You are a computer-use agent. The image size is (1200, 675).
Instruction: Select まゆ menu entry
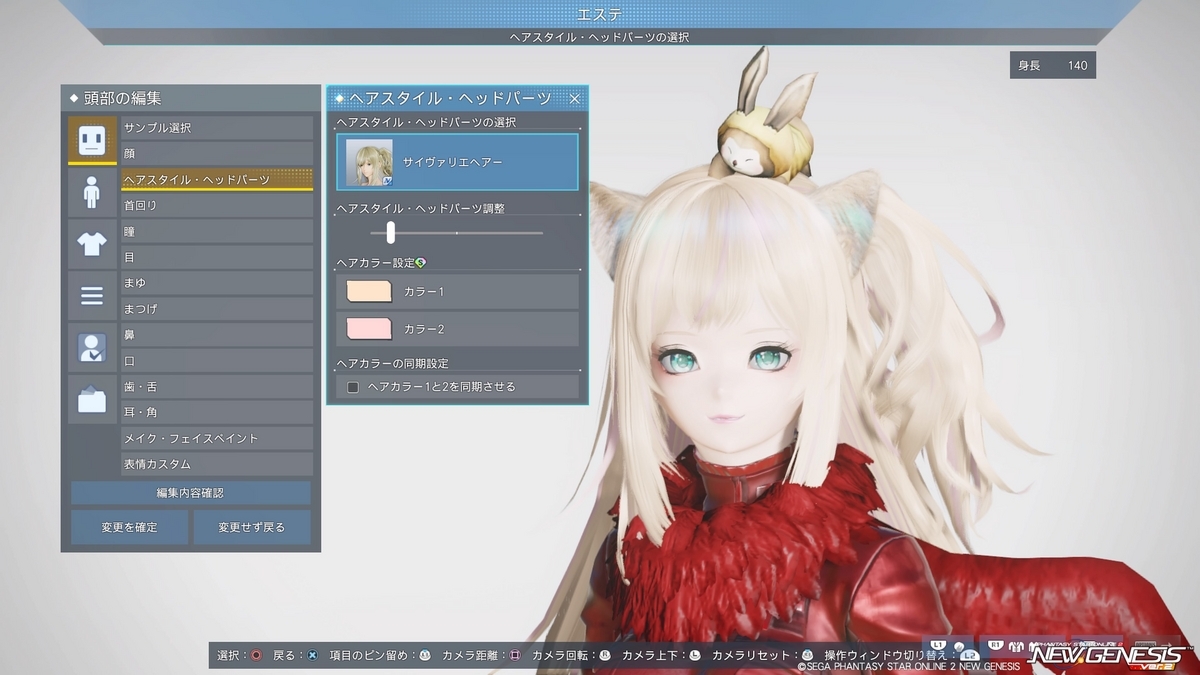pyautogui.click(x=217, y=283)
